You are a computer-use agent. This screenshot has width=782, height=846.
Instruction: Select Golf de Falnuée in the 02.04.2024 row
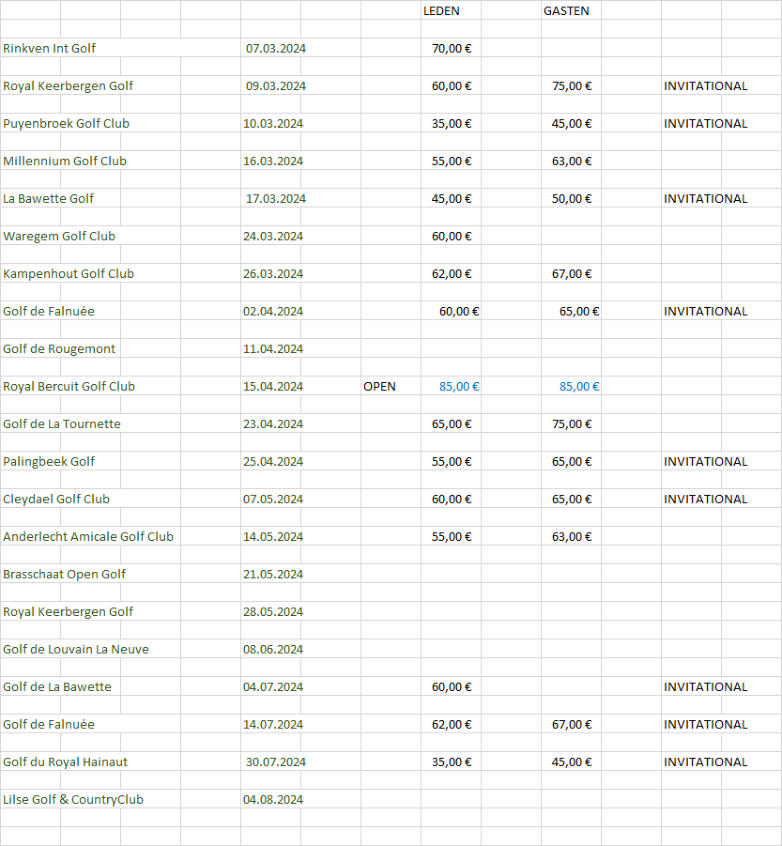49,311
